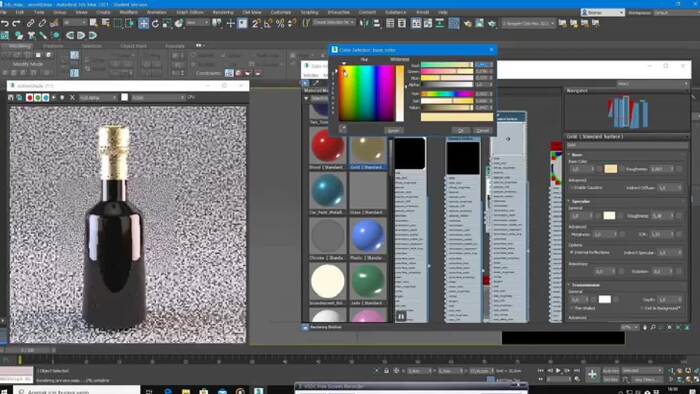Viewport: 700px width, 394px height.
Task: Open the Rendering menu
Action: [223, 12]
